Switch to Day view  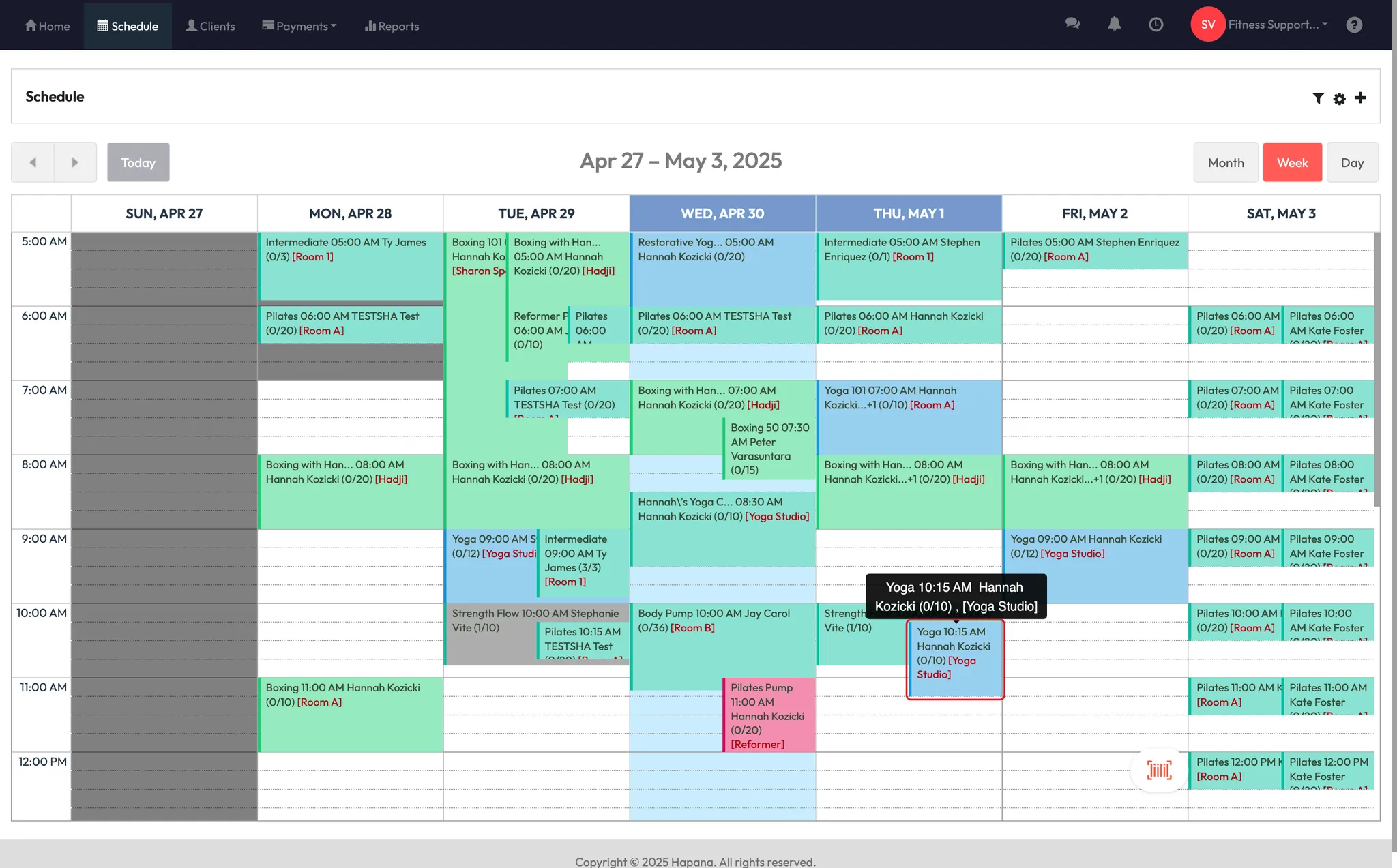click(x=1352, y=162)
